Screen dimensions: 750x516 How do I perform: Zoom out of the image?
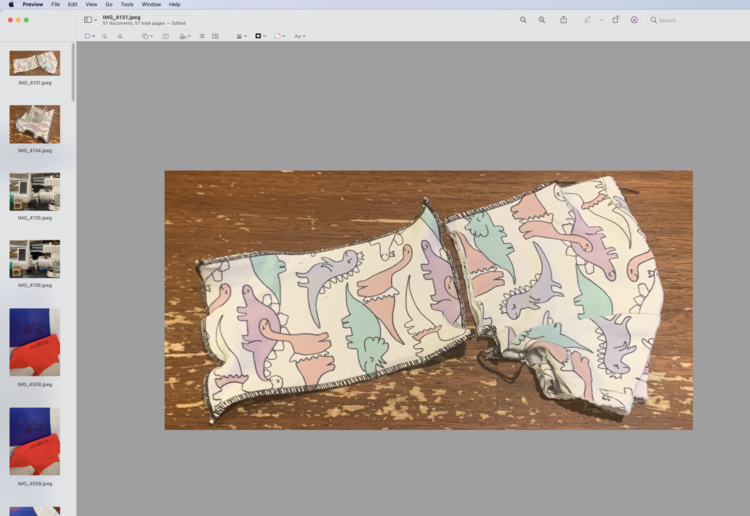click(x=523, y=20)
